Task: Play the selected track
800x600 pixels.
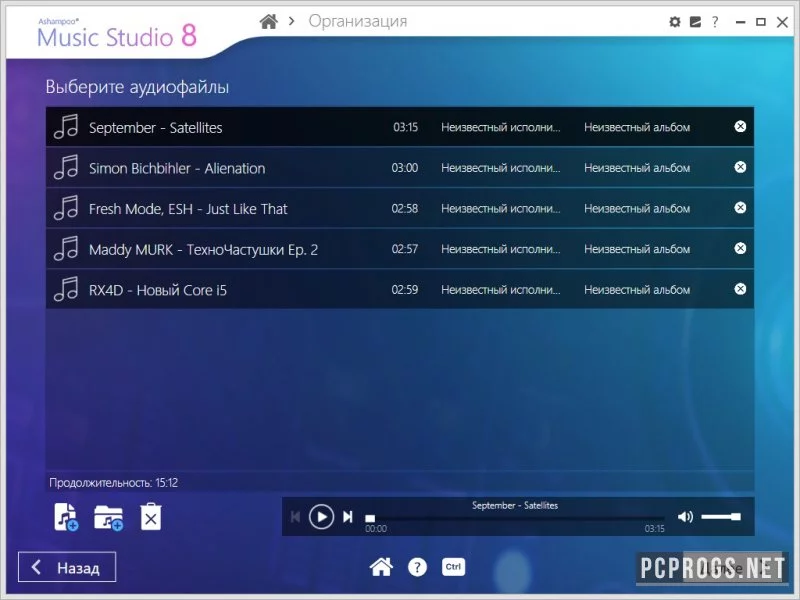Action: pyautogui.click(x=321, y=517)
